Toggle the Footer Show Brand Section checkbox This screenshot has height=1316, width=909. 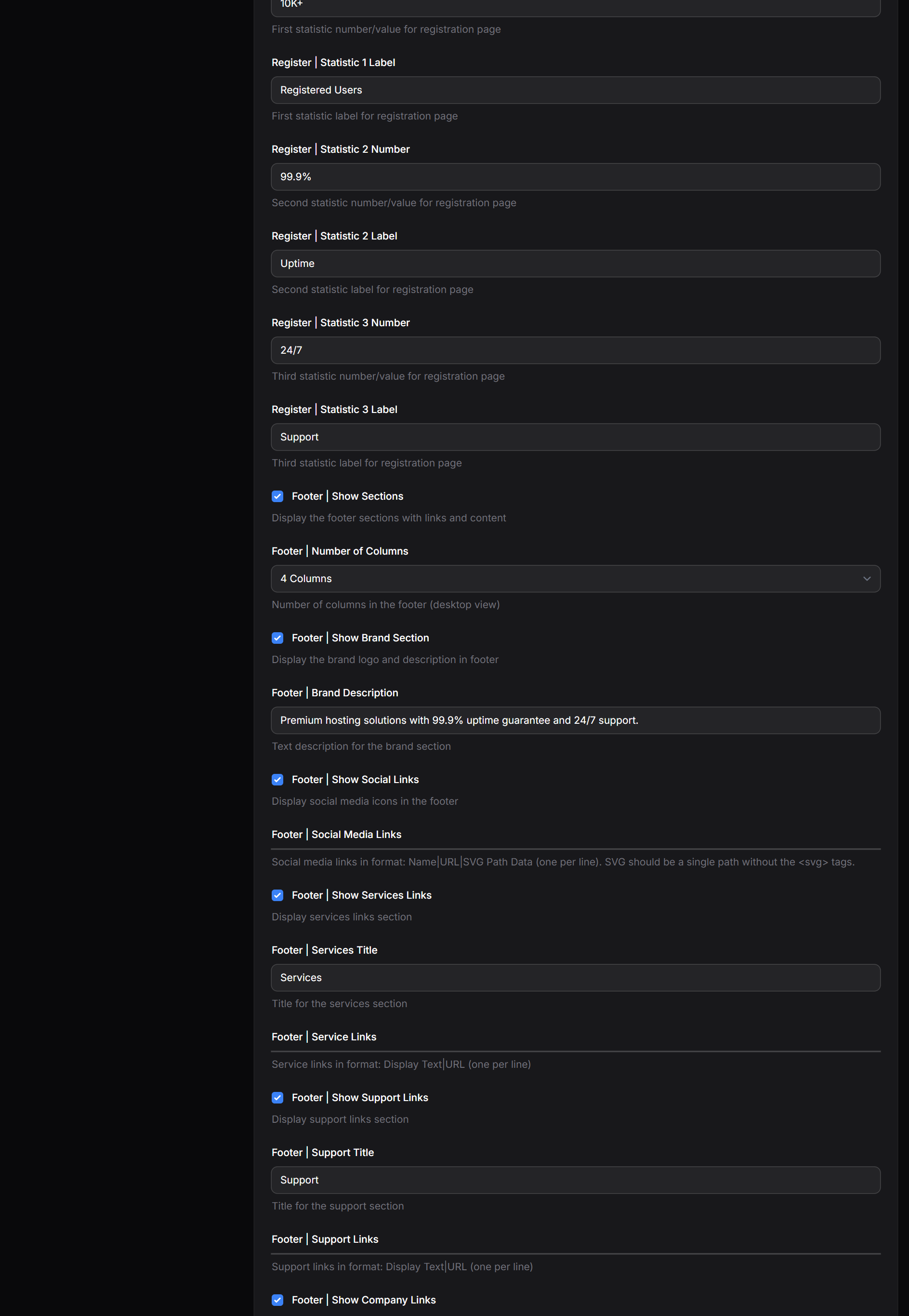[x=277, y=638]
